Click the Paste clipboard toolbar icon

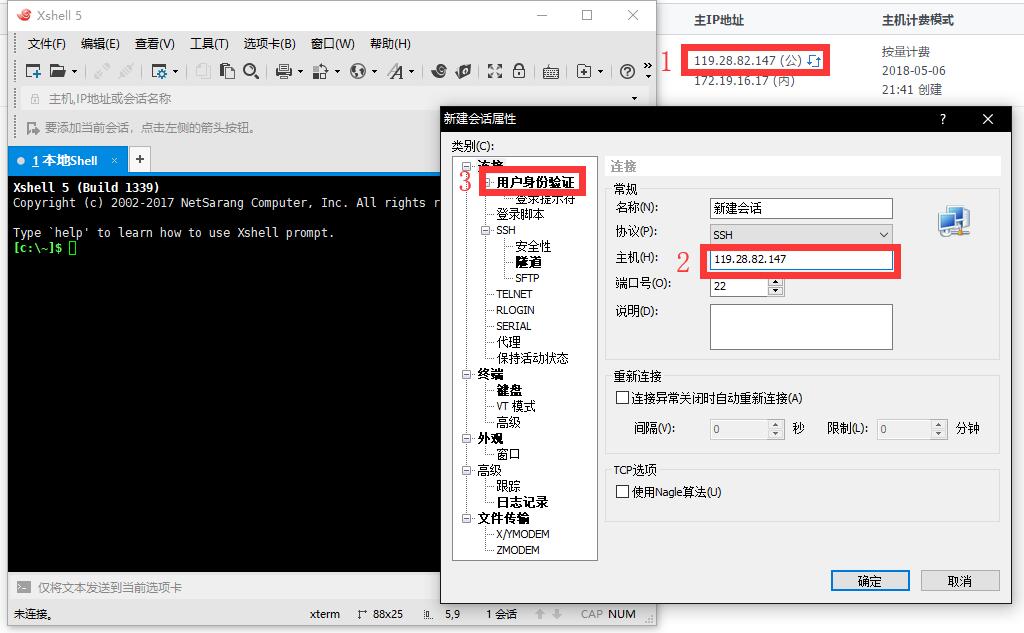(228, 71)
